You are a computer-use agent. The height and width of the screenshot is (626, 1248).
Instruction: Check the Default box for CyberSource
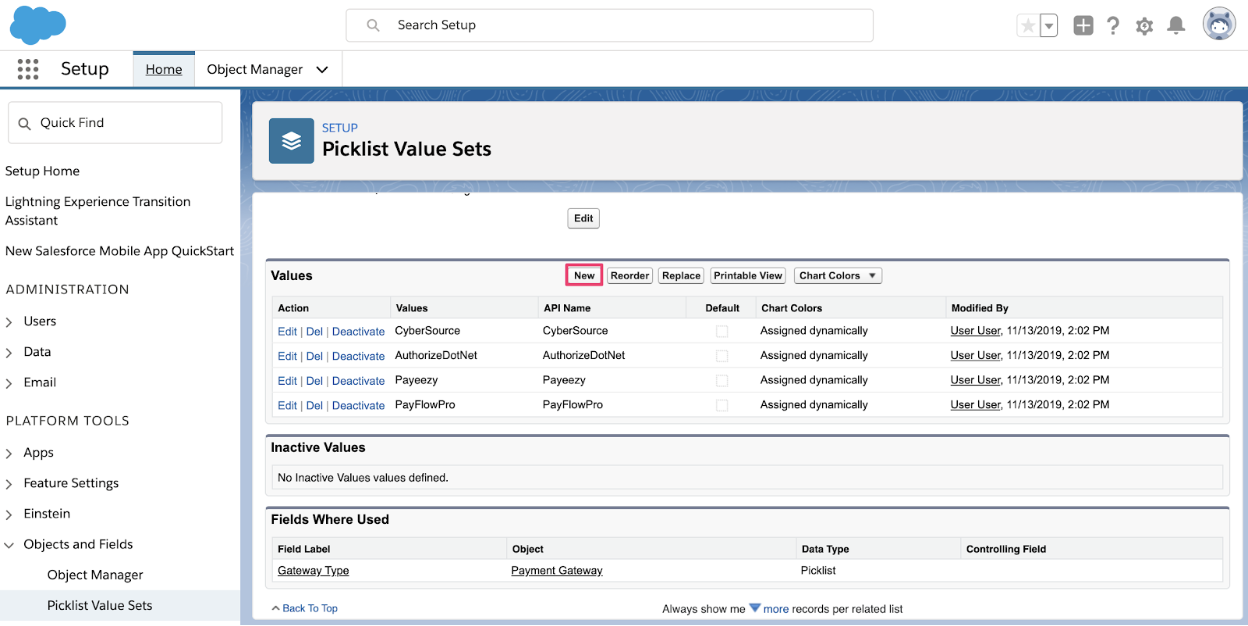click(x=722, y=331)
